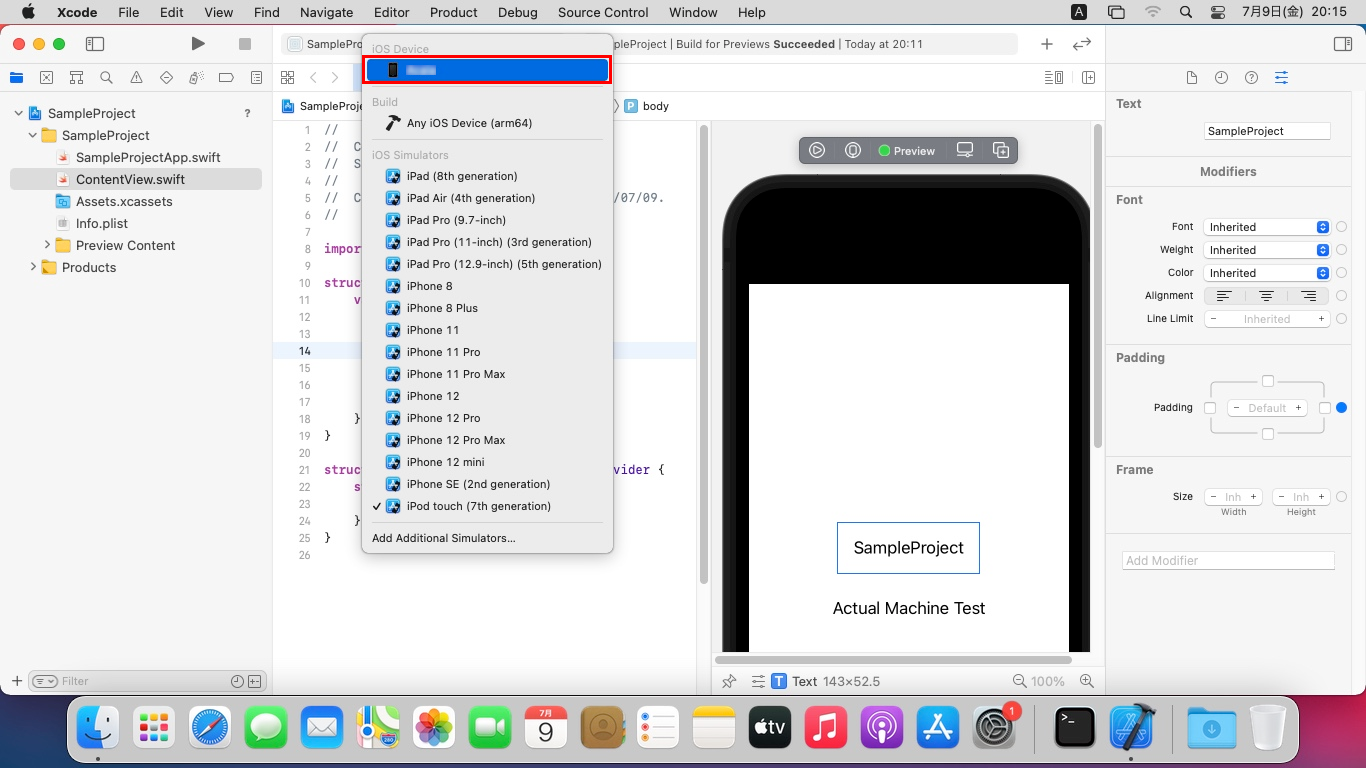Viewport: 1366px width, 768px height.
Task: Toggle the inspectors panel icon
Action: (1343, 44)
